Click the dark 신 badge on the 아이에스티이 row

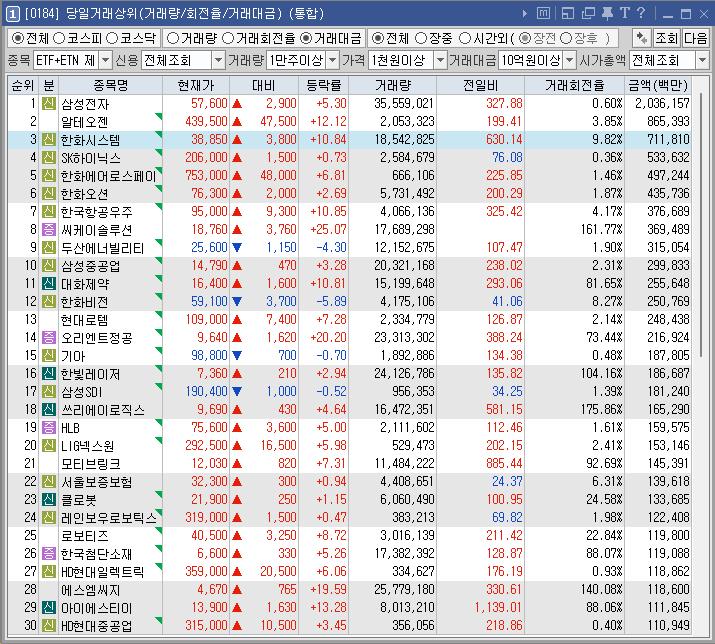tap(49, 608)
